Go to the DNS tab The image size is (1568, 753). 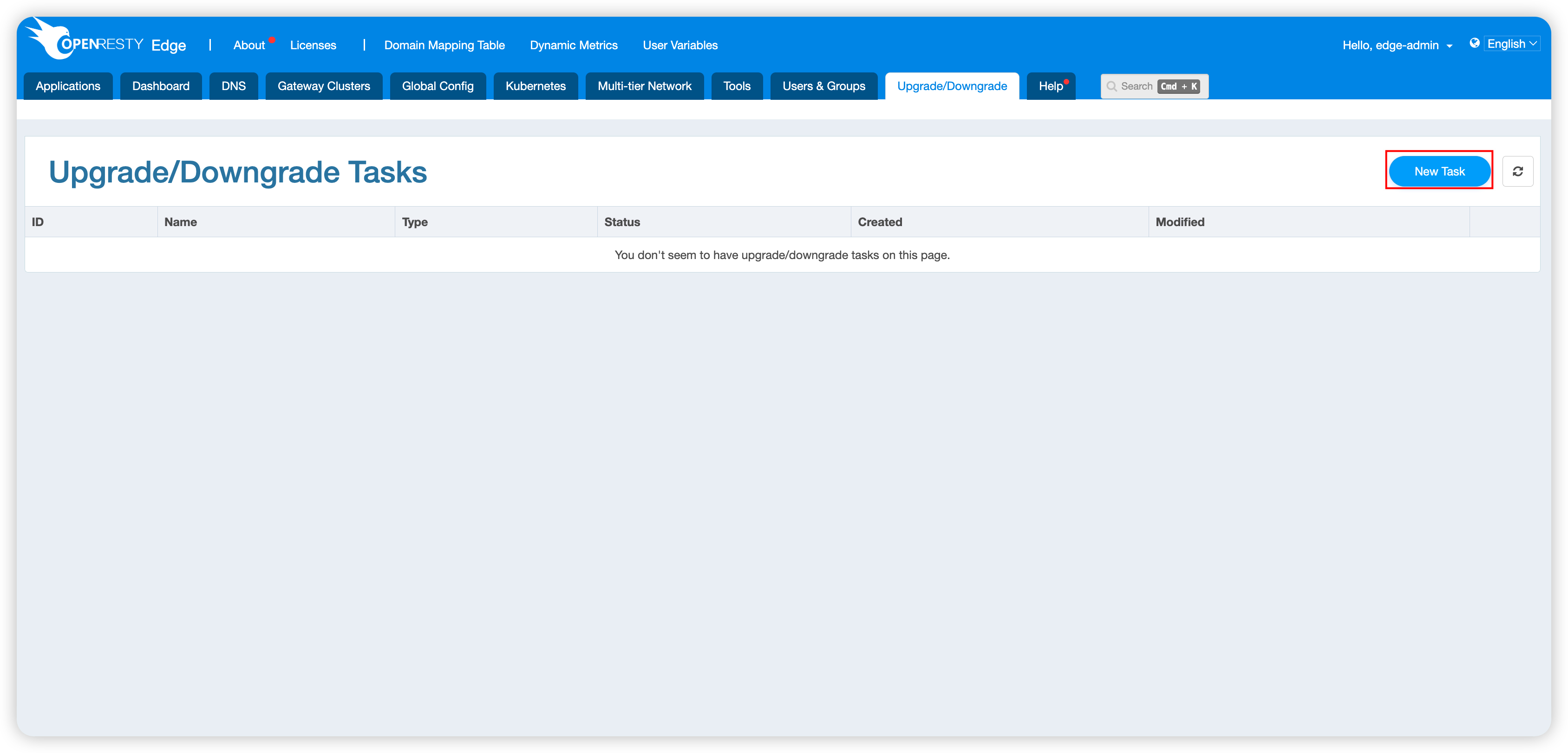click(234, 86)
